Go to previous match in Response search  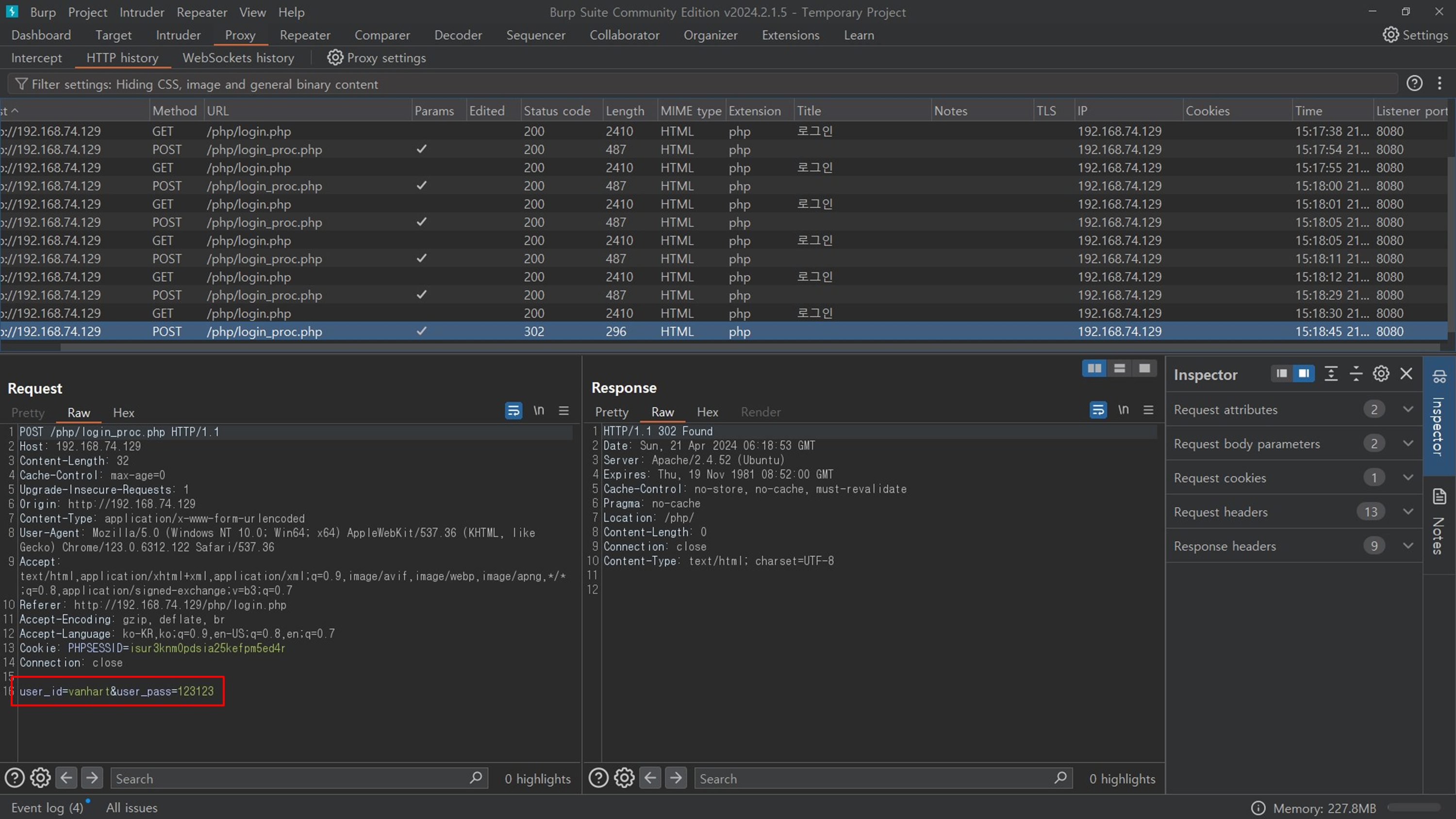click(650, 778)
